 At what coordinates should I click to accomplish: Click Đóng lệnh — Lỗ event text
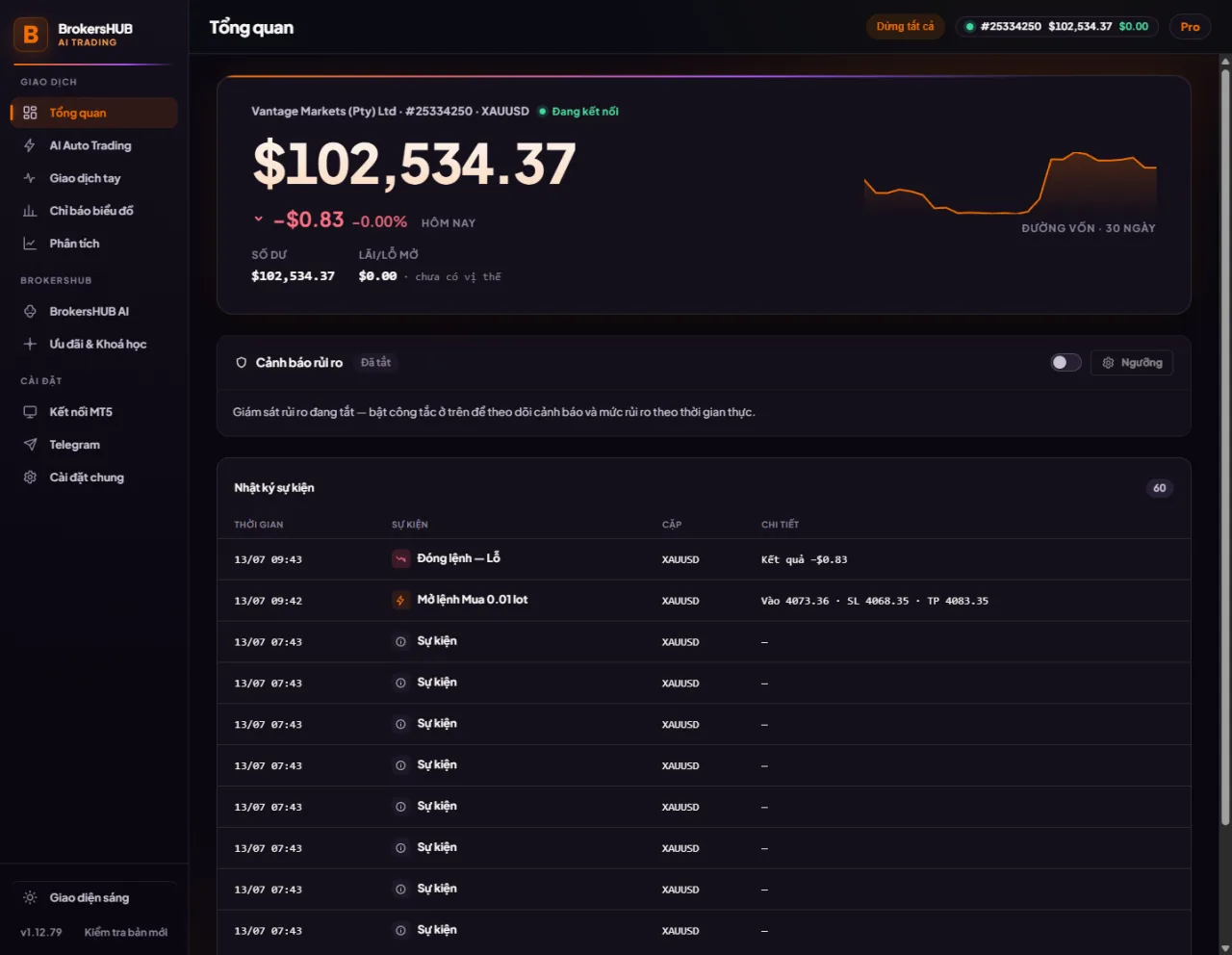click(x=458, y=558)
